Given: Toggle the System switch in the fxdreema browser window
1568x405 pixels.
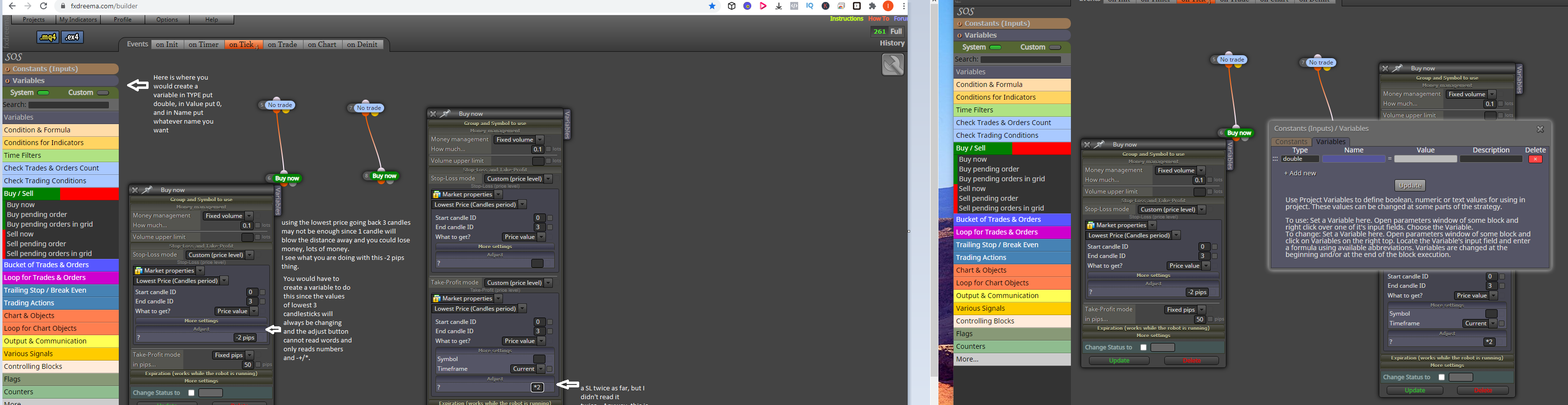Looking at the screenshot, I should point(43,93).
